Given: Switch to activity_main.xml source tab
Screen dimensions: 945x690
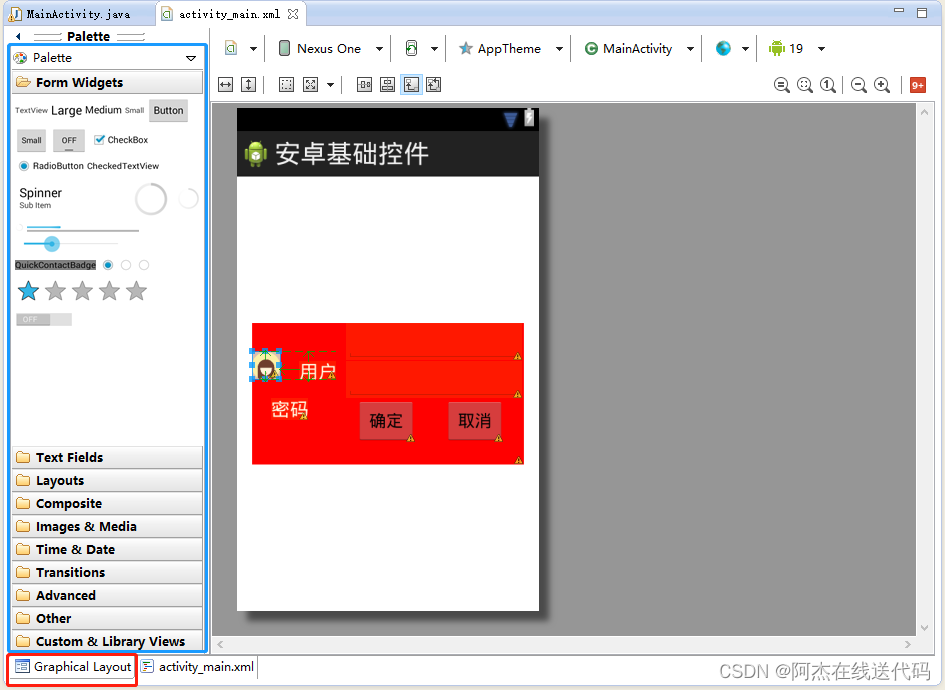Looking at the screenshot, I should click(198, 667).
